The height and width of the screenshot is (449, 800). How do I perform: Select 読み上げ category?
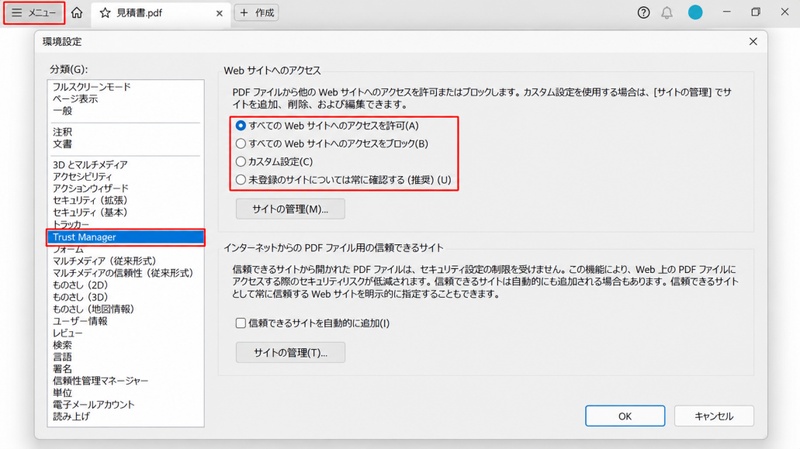pos(71,416)
